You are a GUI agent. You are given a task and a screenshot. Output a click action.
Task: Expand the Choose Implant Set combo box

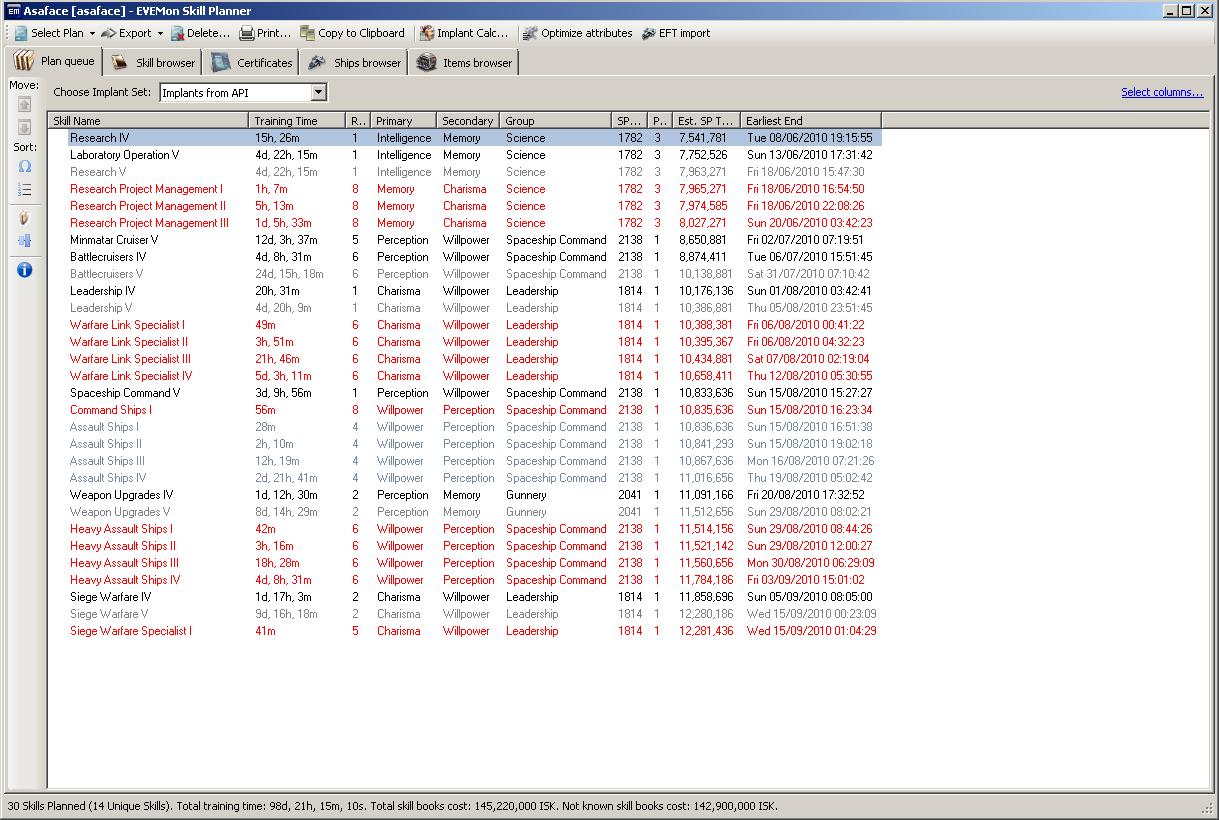pyautogui.click(x=318, y=93)
